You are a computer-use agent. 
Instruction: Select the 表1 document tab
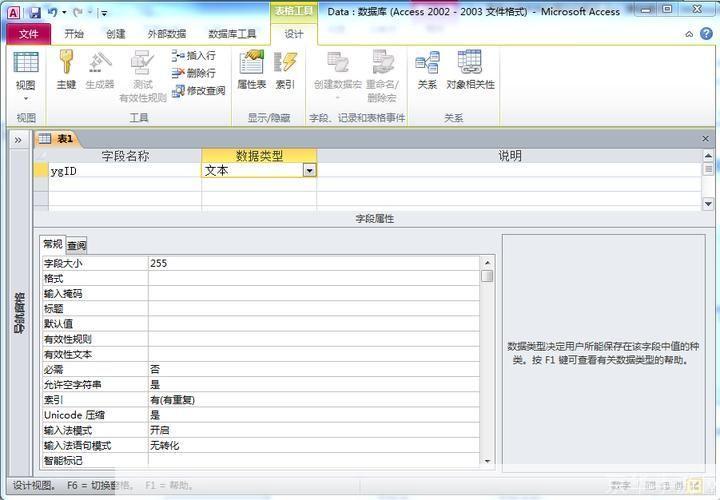click(57, 139)
